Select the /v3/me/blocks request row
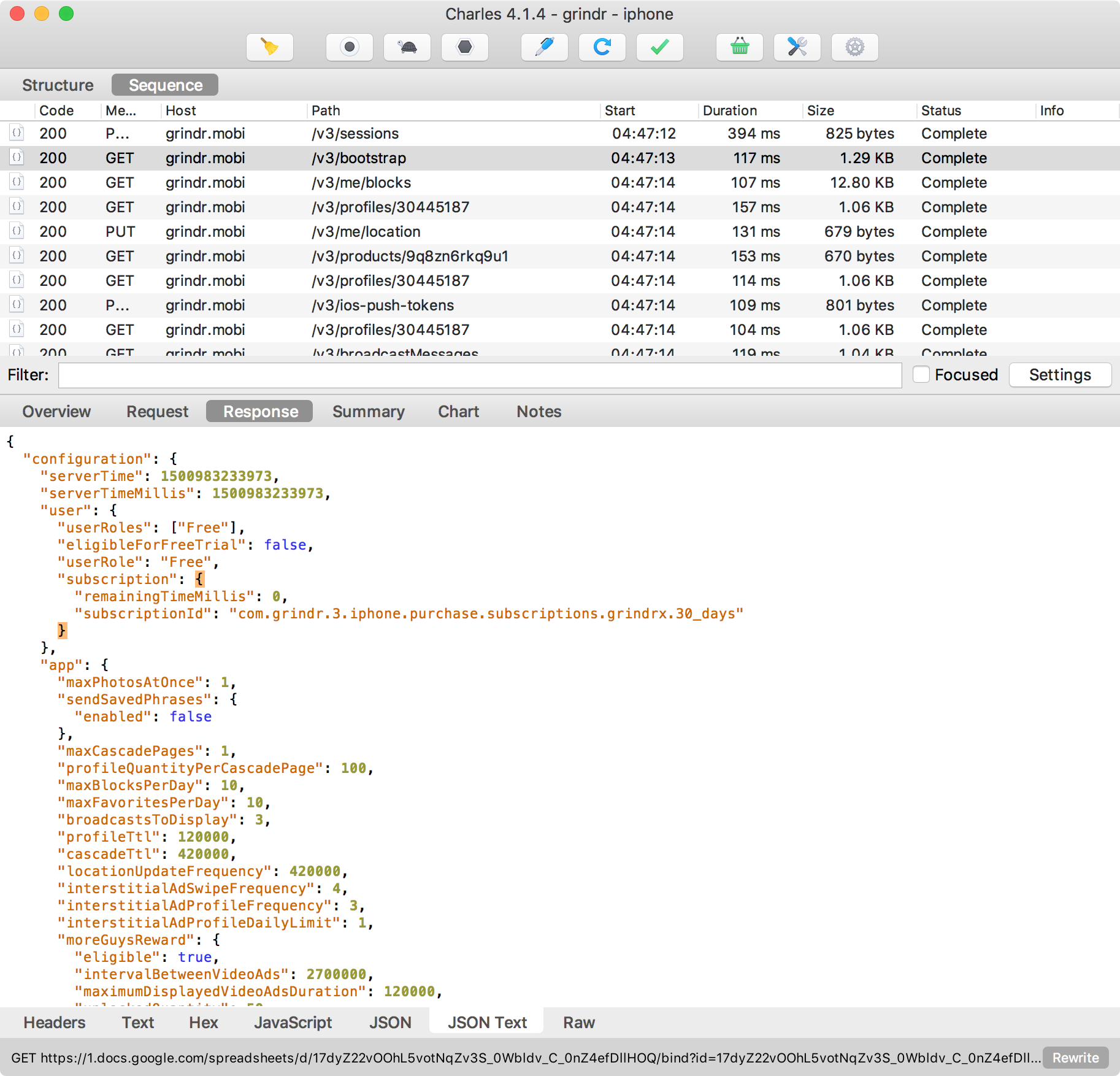The height and width of the screenshot is (1076, 1120). pos(559,182)
